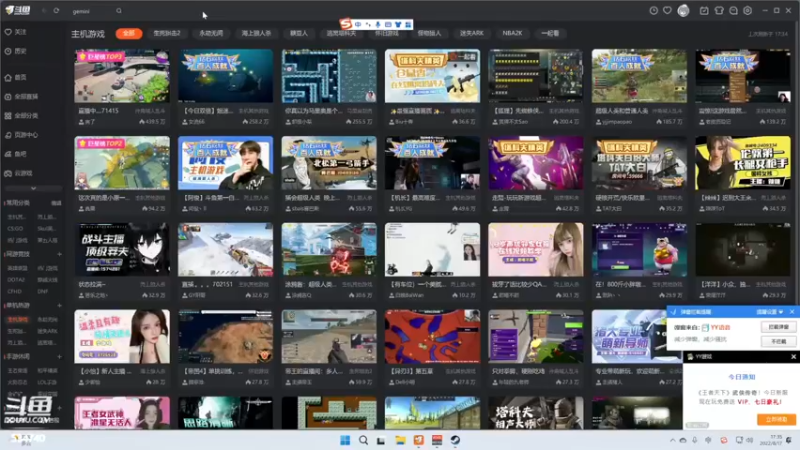Open the 历史 clock item in sidebar
The width and height of the screenshot is (800, 450).
coord(15,52)
